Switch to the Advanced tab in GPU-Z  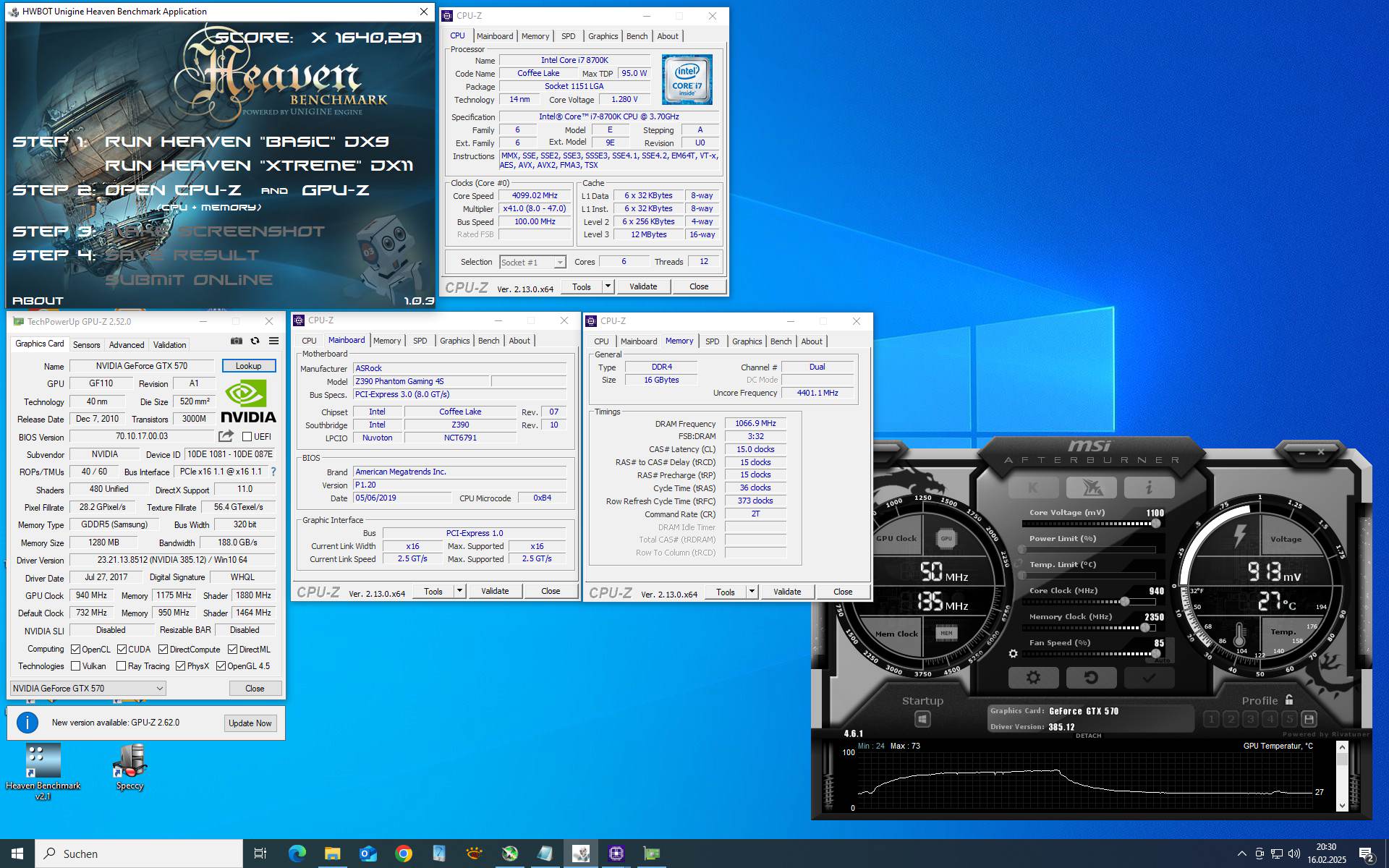coord(127,344)
